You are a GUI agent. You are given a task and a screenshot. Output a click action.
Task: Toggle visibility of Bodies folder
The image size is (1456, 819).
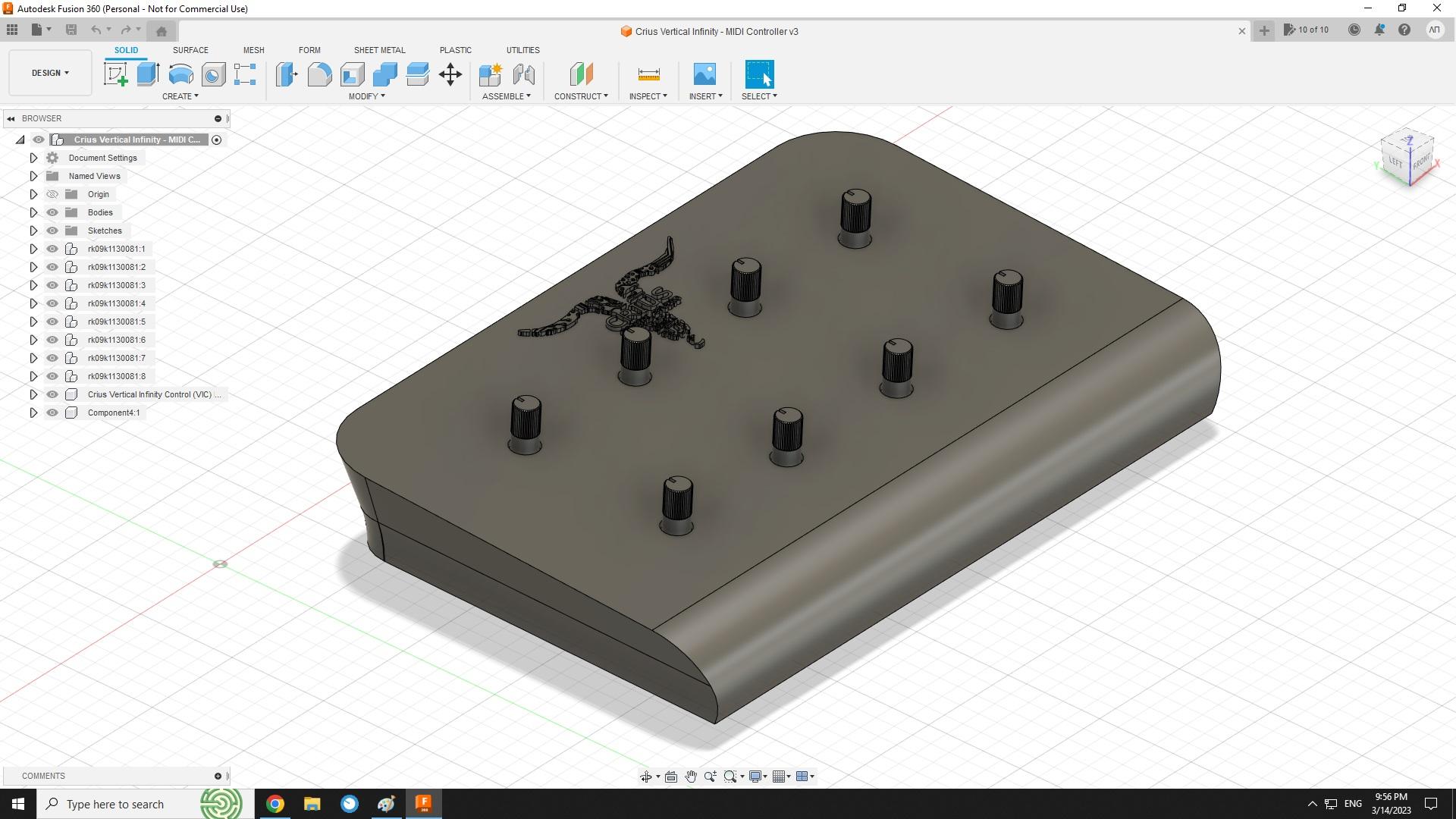(52, 212)
